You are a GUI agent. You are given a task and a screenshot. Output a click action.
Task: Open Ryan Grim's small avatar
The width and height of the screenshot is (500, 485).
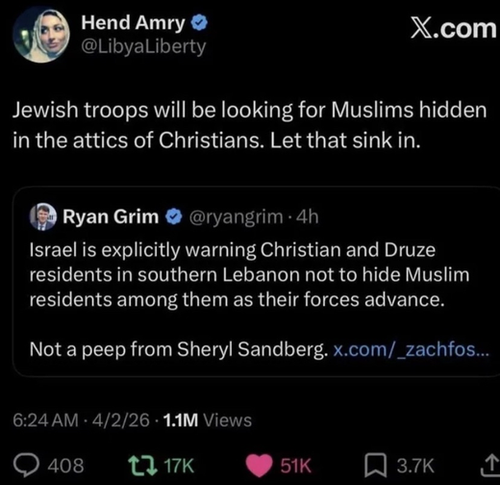click(43, 216)
